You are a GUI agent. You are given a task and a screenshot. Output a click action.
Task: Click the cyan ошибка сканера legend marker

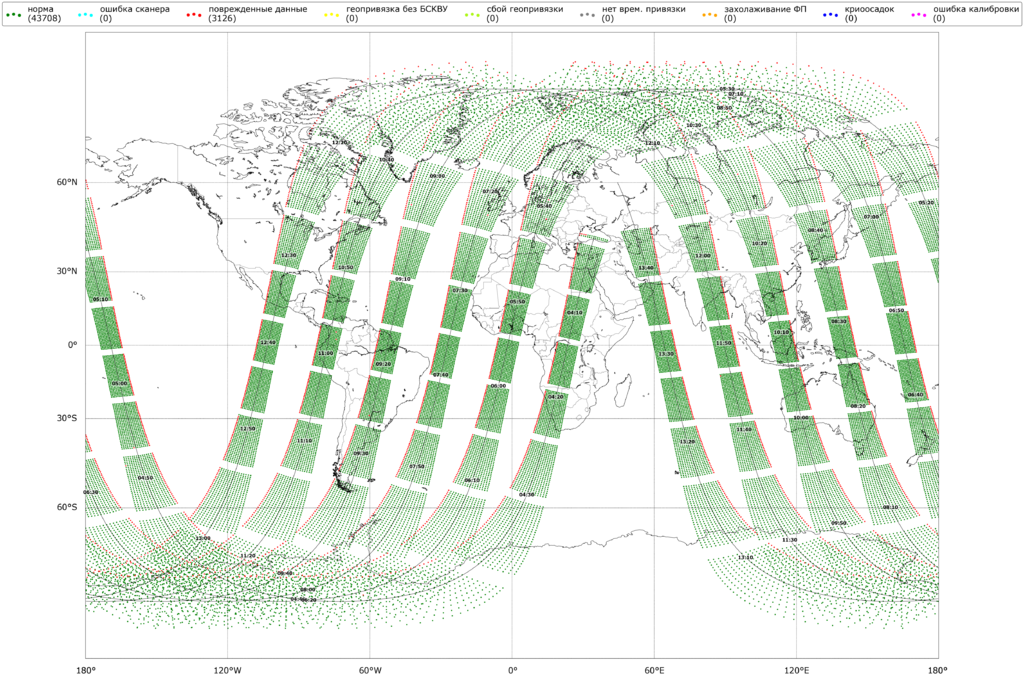point(85,15)
